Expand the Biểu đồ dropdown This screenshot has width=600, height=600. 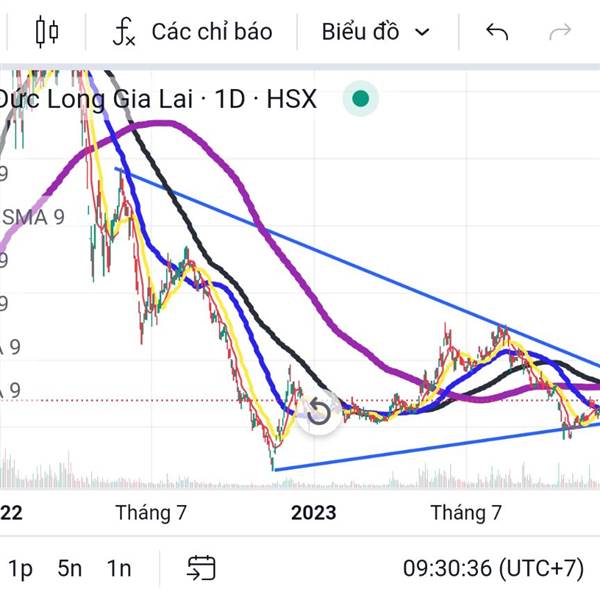click(x=375, y=32)
